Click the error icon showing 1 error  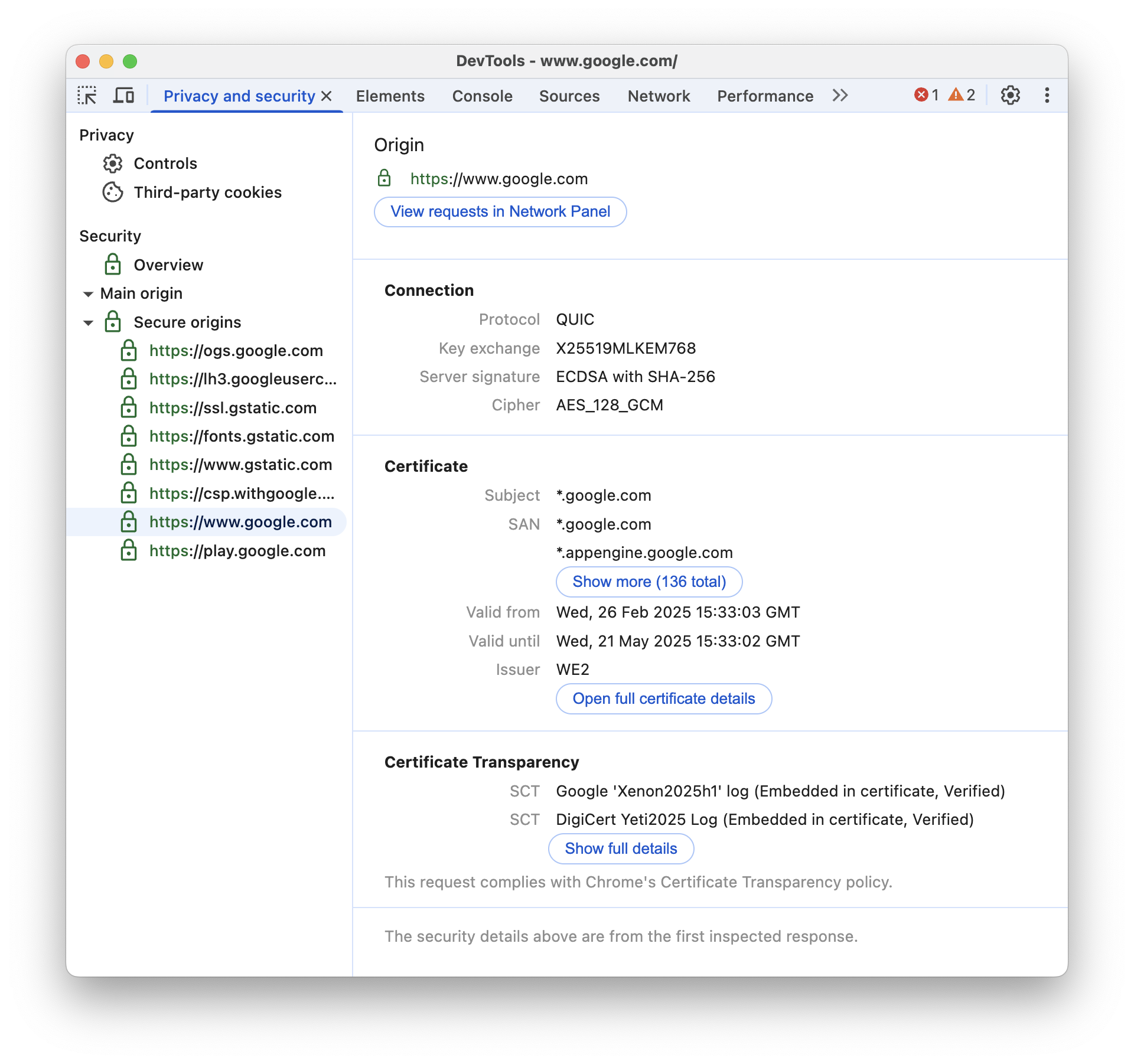tap(920, 95)
